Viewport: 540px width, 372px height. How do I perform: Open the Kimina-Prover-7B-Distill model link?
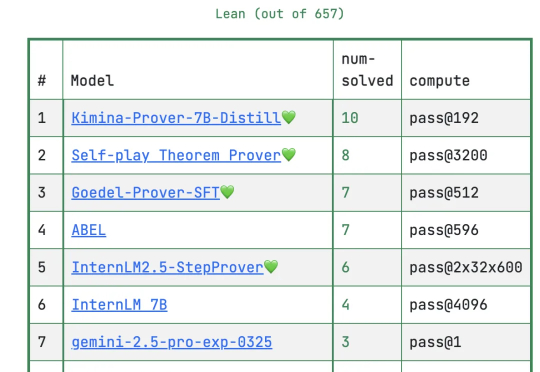tap(176, 118)
